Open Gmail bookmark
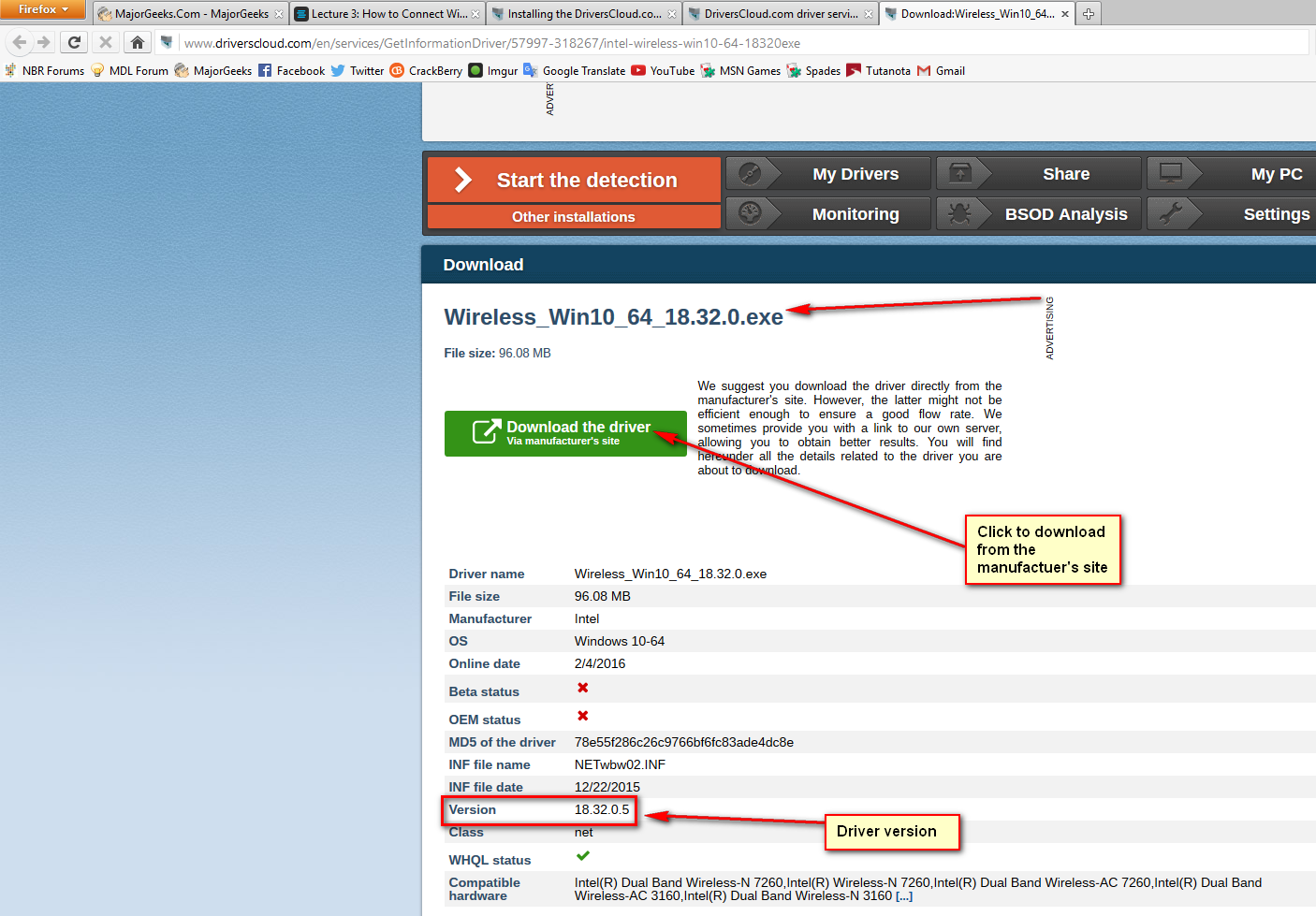Screen dimensions: 1316x916 941,70
